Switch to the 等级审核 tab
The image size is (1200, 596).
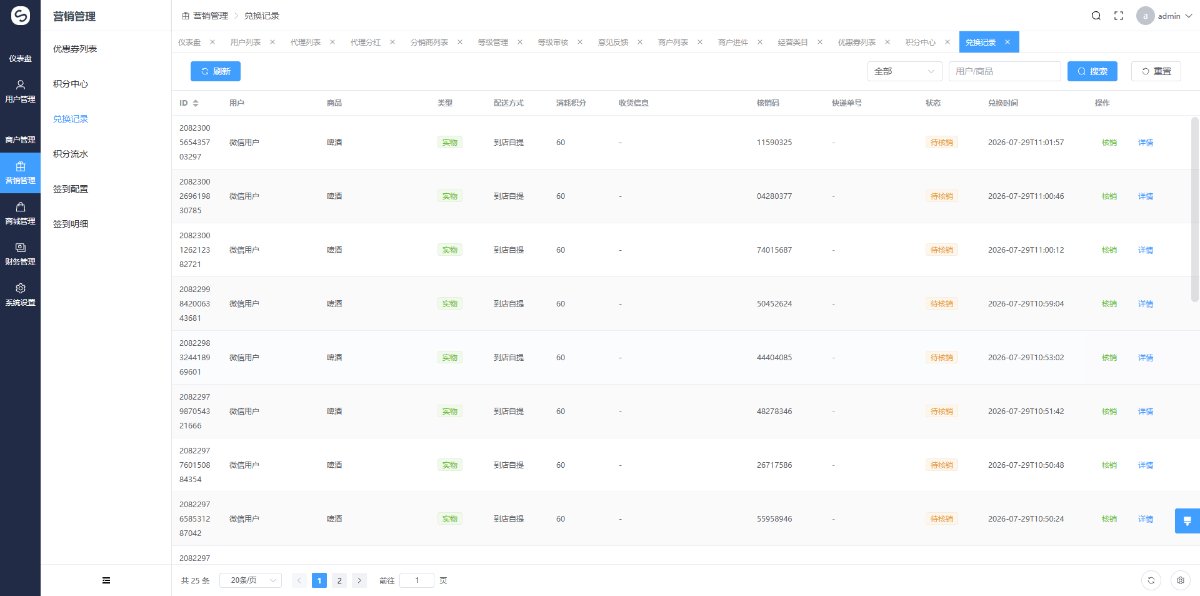click(x=553, y=42)
